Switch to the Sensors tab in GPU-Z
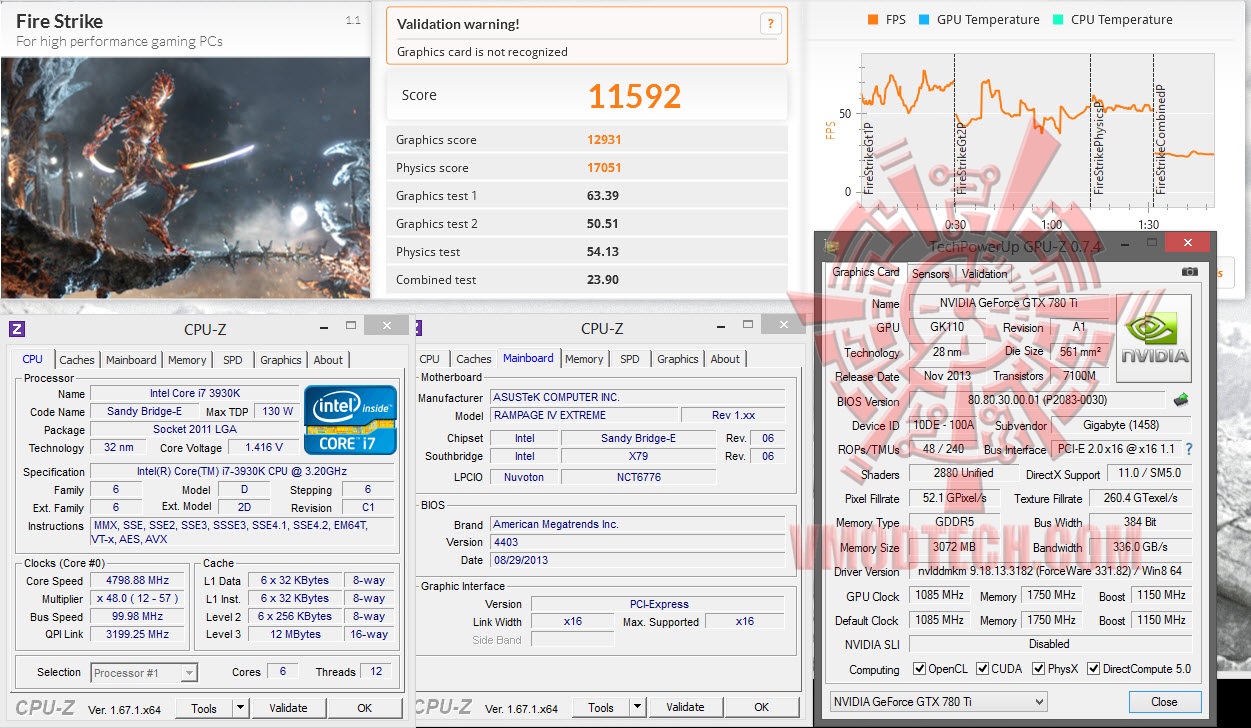 pos(930,274)
